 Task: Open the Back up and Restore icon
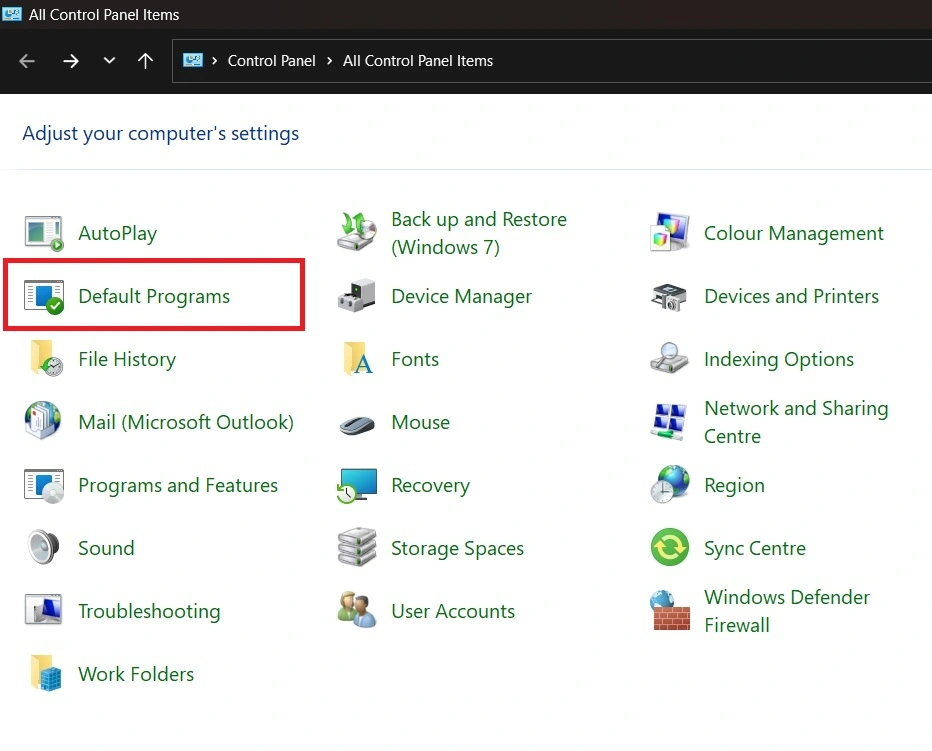point(357,232)
